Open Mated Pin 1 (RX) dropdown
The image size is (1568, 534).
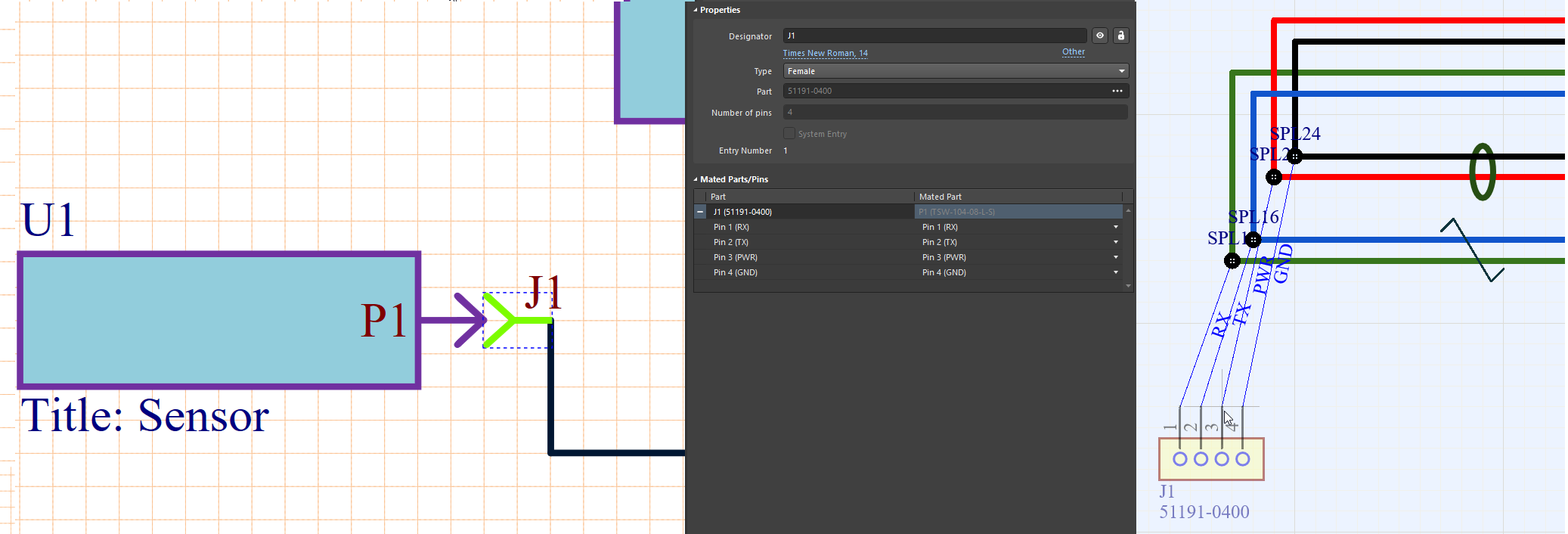[1115, 227]
